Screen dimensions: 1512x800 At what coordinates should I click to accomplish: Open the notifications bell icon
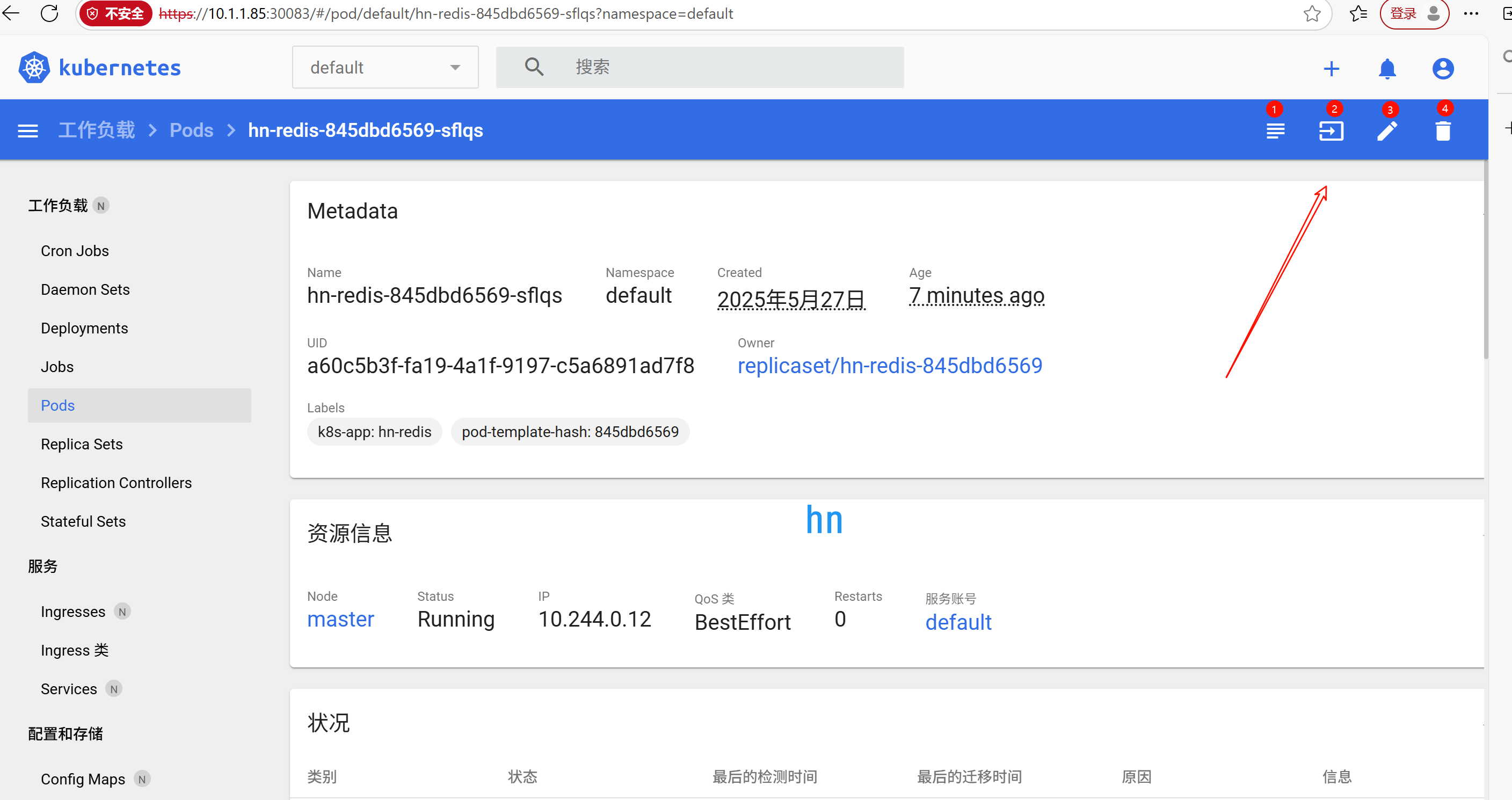click(1387, 69)
